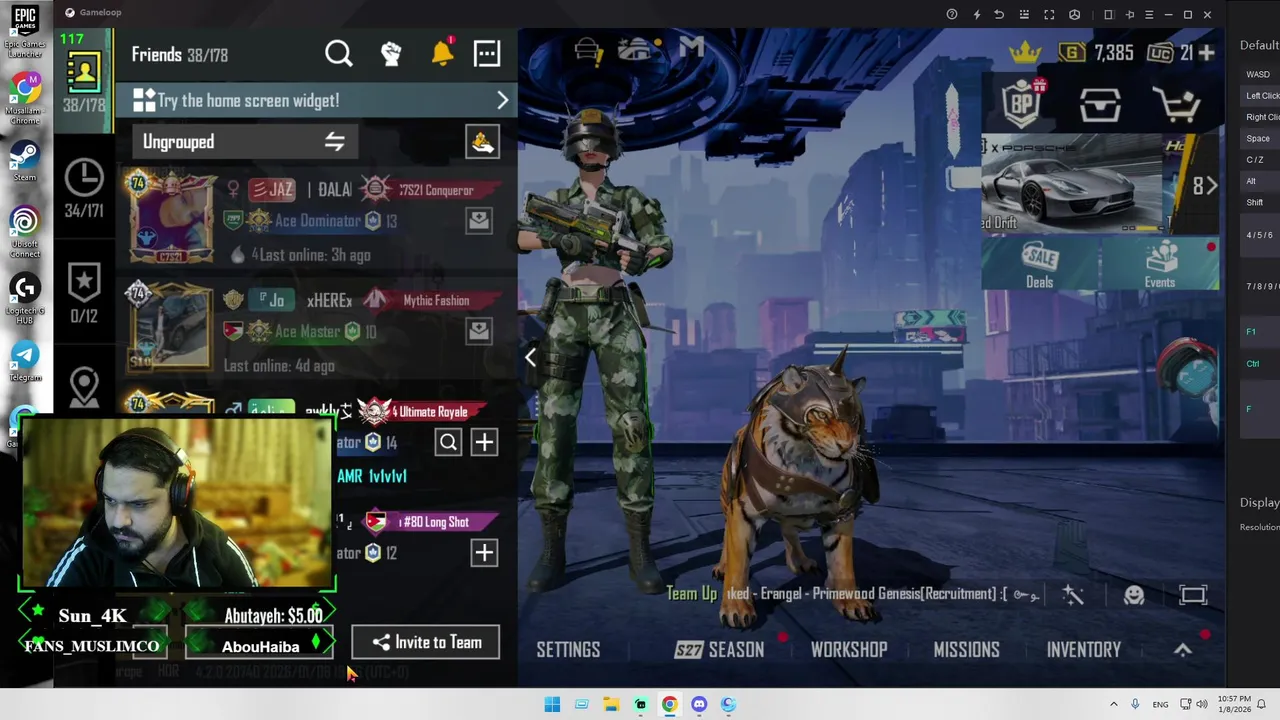Open Steam desktop shortcut

(25, 161)
